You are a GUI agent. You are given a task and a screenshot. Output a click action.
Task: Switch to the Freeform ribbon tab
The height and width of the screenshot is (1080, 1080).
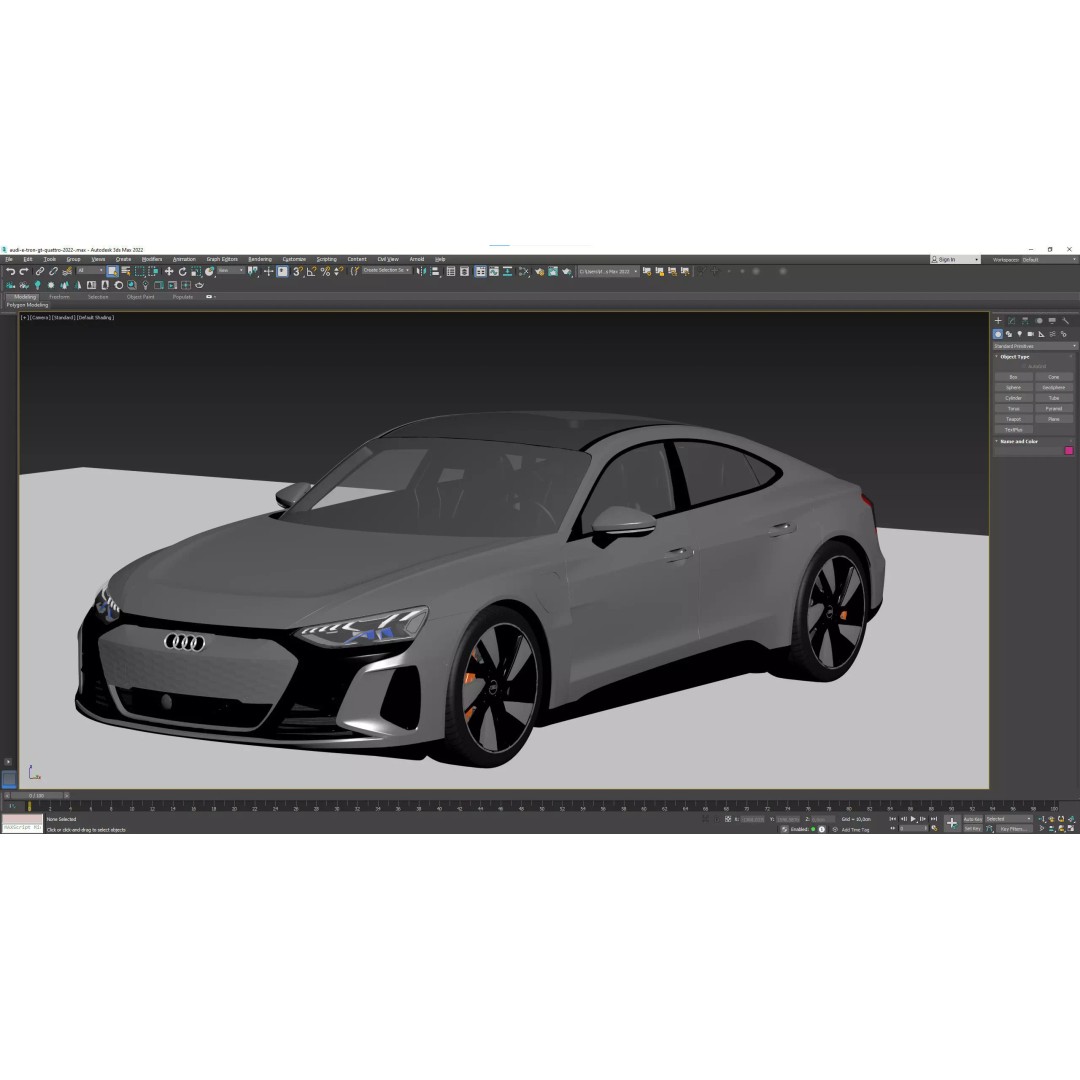(x=59, y=297)
